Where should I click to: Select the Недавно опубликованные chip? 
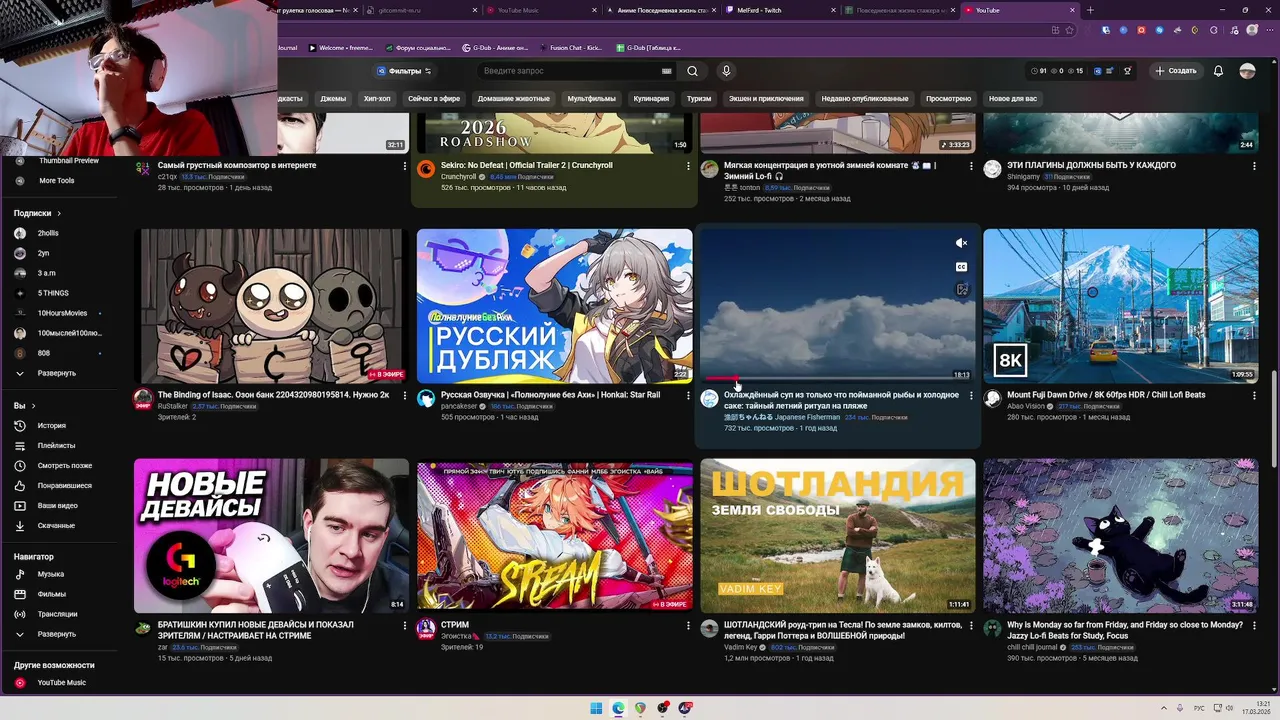(x=865, y=99)
